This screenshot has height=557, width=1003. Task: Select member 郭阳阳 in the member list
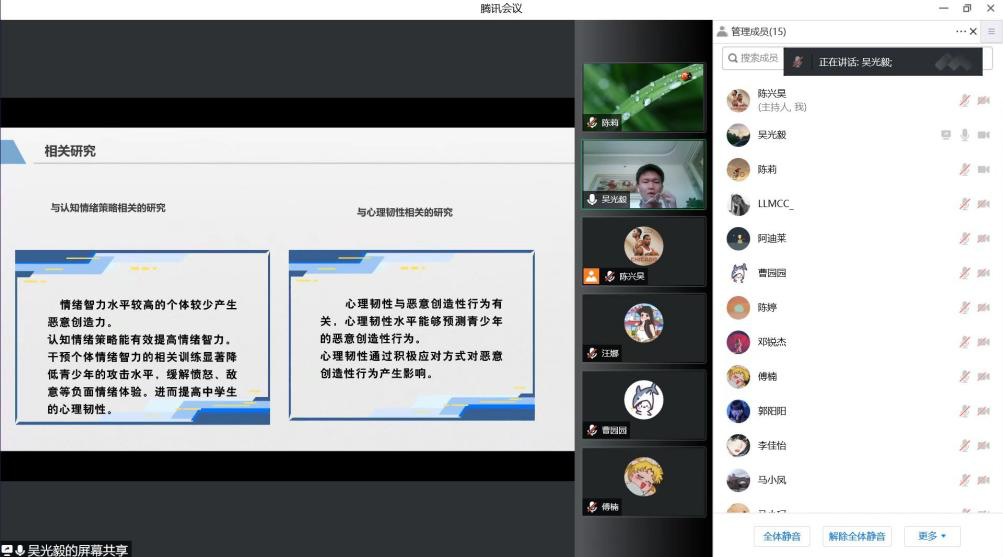click(771, 411)
